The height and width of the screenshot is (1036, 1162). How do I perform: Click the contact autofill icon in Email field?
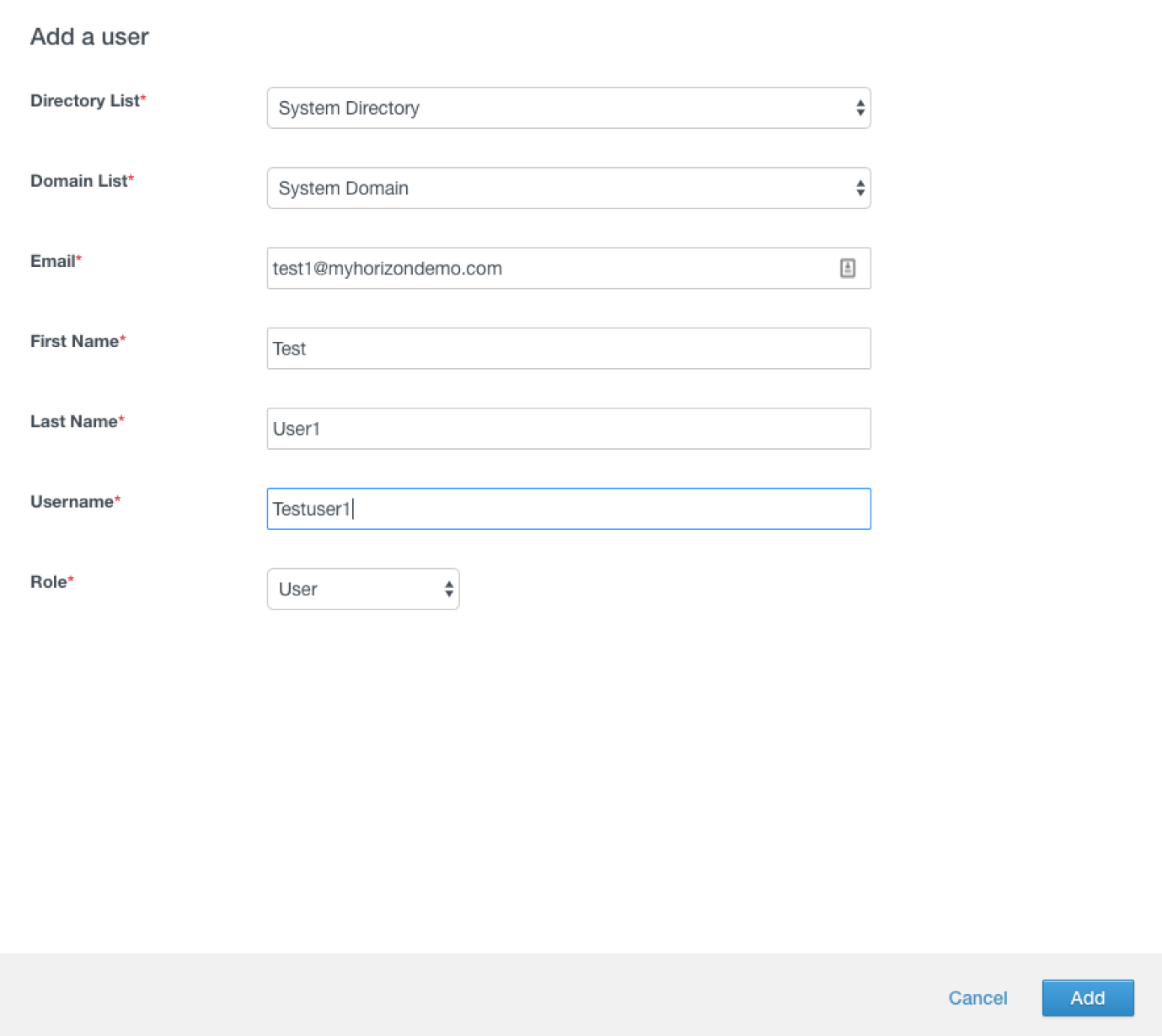point(848,268)
